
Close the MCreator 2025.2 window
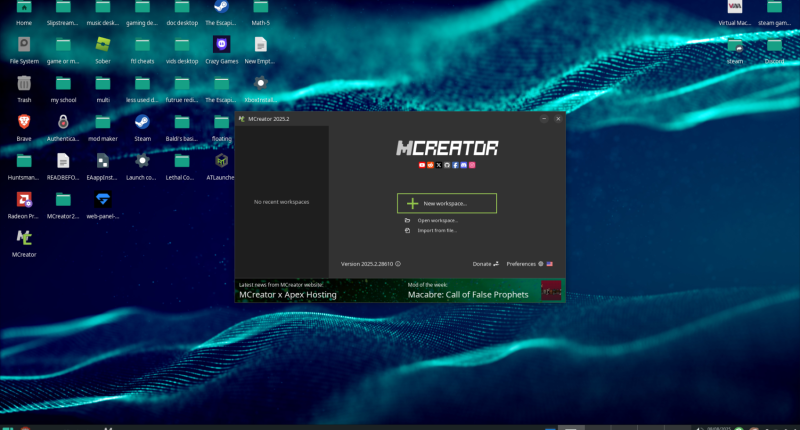[x=558, y=118]
